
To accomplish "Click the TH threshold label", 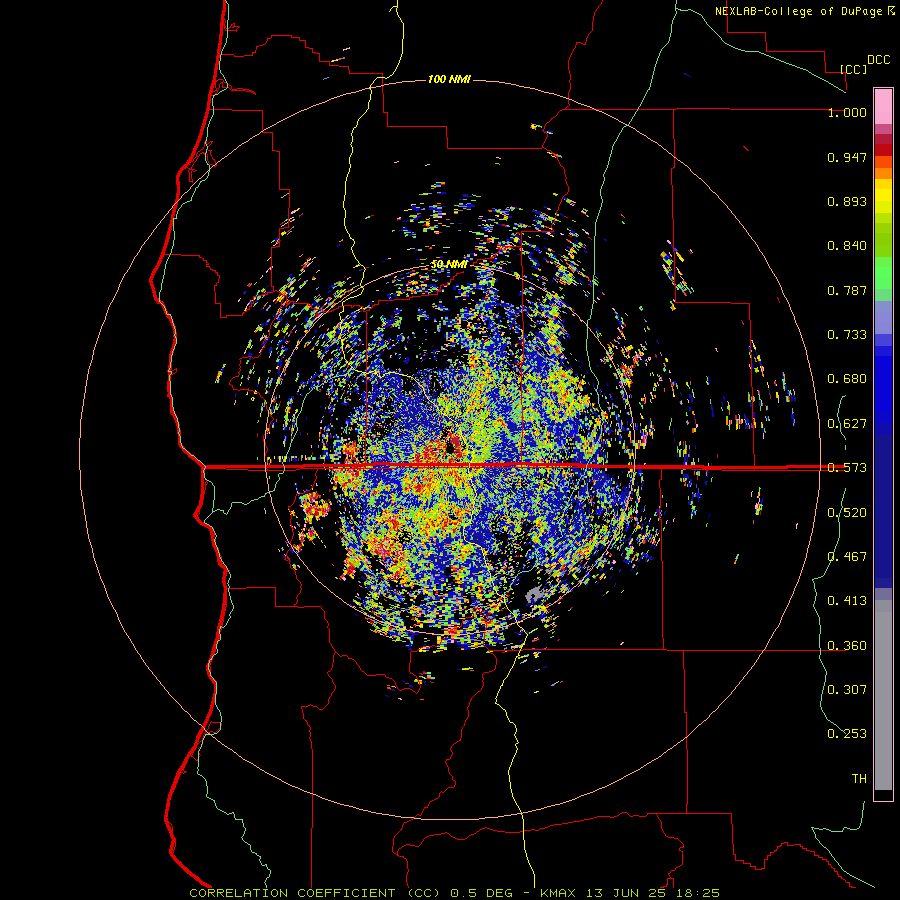I will click(859, 779).
